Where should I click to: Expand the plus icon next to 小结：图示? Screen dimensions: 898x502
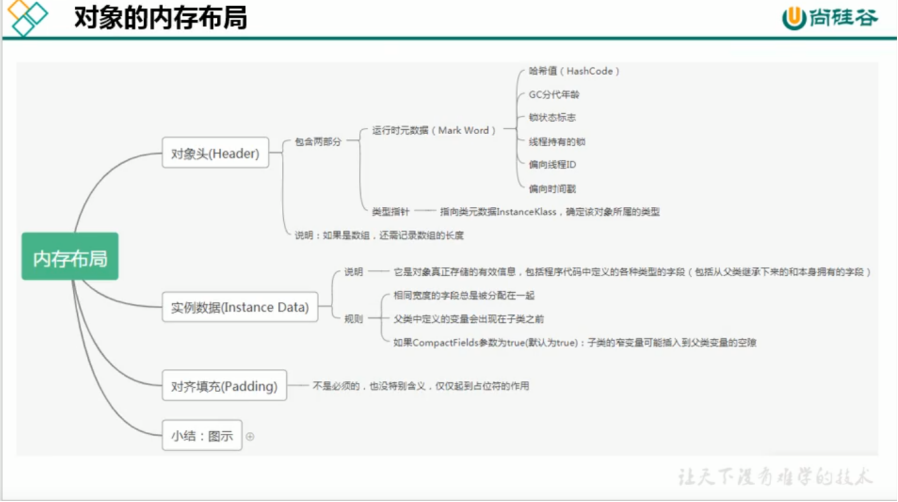[250, 437]
